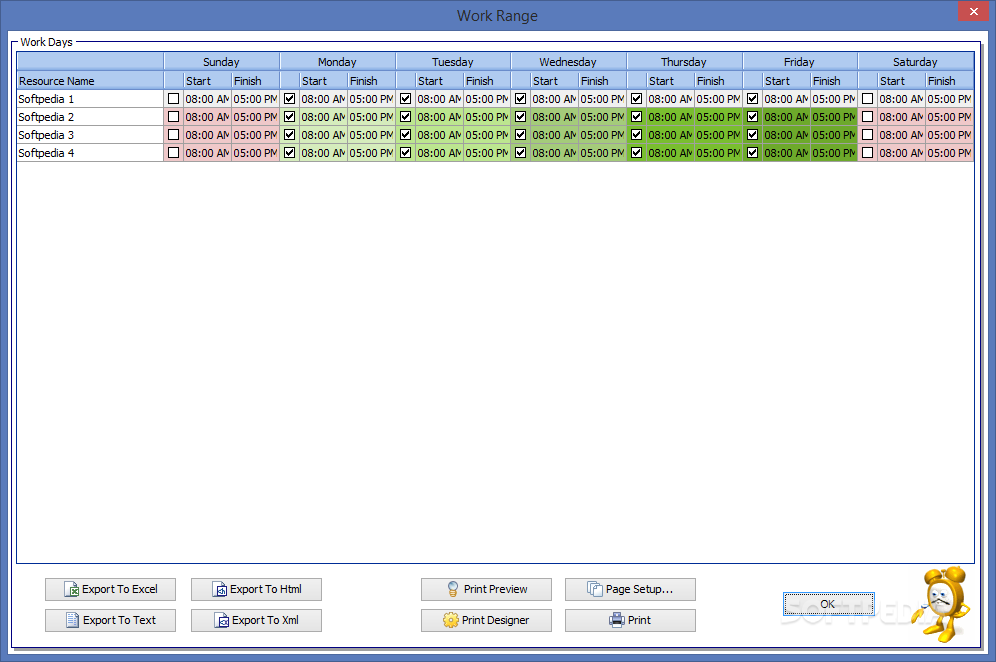This screenshot has width=996, height=662.
Task: Close the Work Range dialog
Action: pos(974,11)
